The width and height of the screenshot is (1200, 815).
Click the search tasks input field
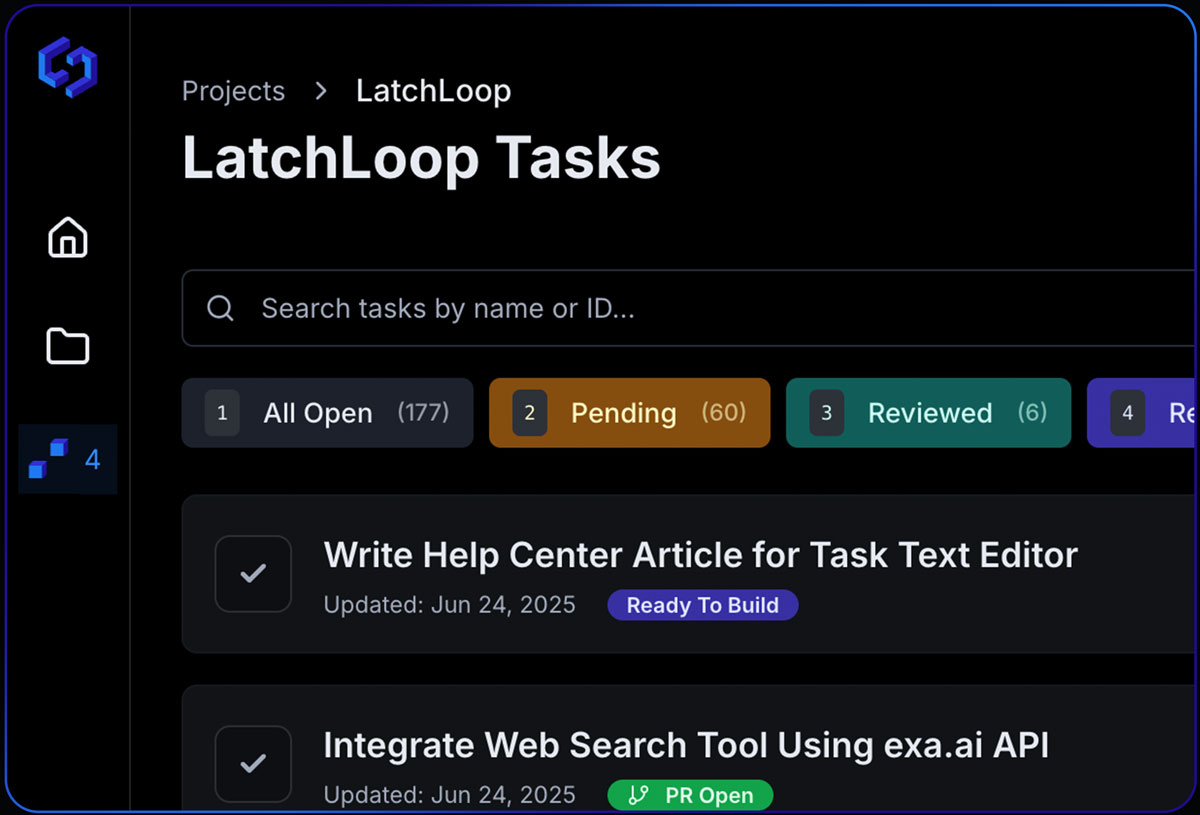click(600, 308)
